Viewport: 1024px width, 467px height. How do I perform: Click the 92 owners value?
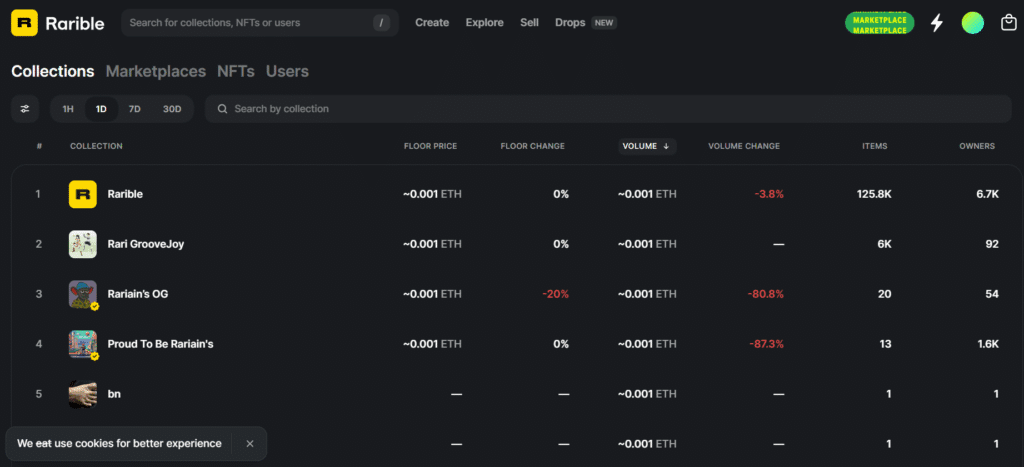tap(992, 244)
